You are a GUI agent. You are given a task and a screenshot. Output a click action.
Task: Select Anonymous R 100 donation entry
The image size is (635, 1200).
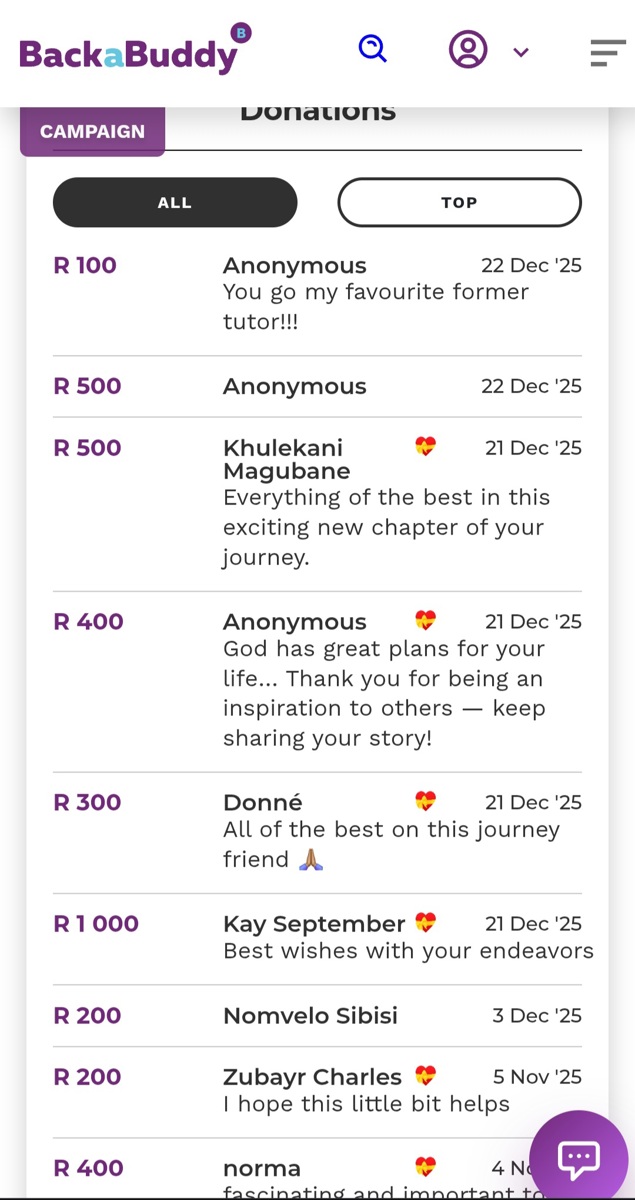pyautogui.click(x=317, y=294)
